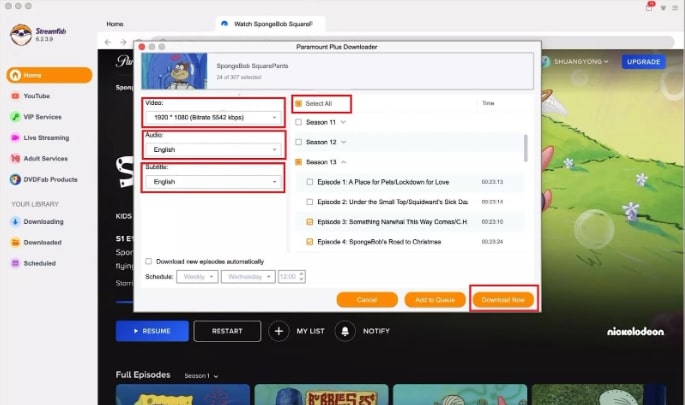The height and width of the screenshot is (405, 685).
Task: Go back with browser back arrow
Action: (108, 42)
